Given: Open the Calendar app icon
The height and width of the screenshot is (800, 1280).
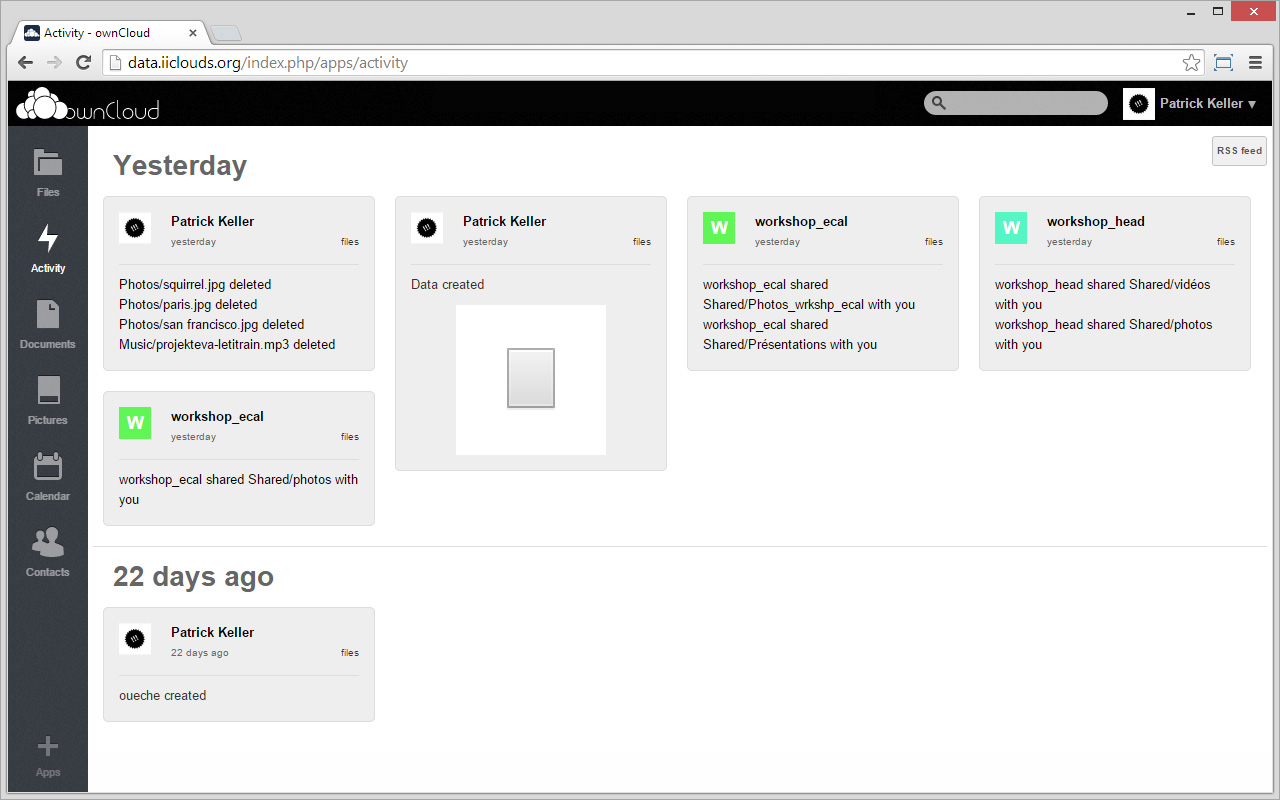Looking at the screenshot, I should tap(48, 466).
